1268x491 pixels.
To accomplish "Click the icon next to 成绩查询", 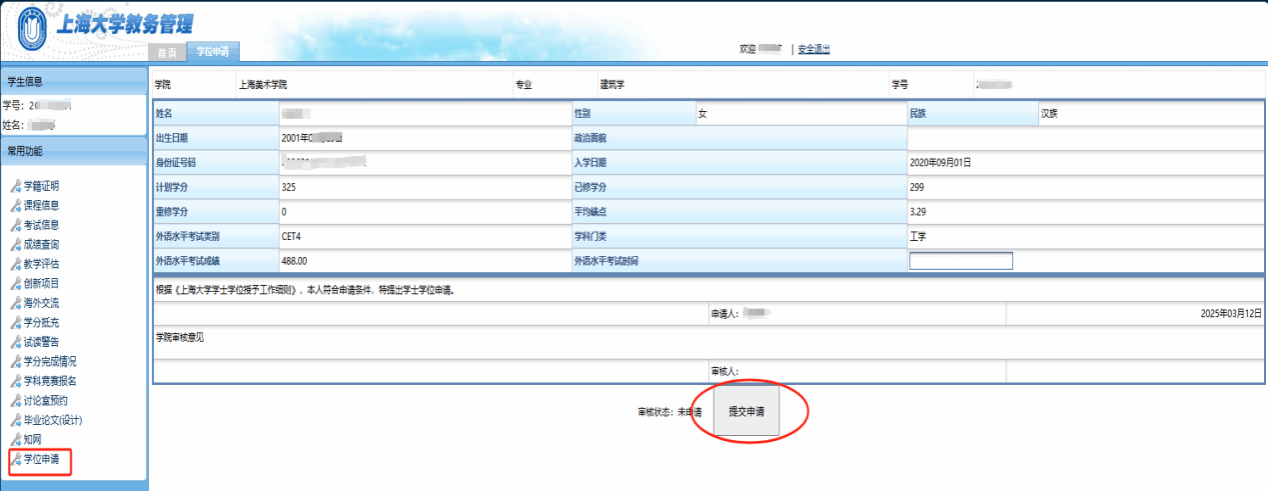I will tap(15, 244).
